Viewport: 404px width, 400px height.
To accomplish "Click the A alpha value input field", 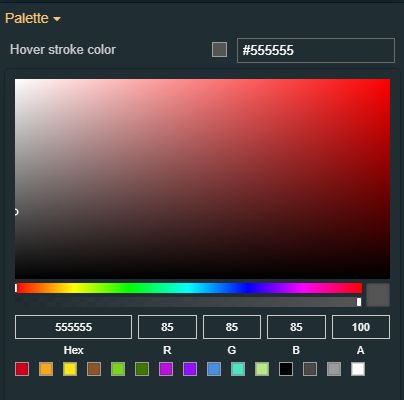I will pos(361,327).
